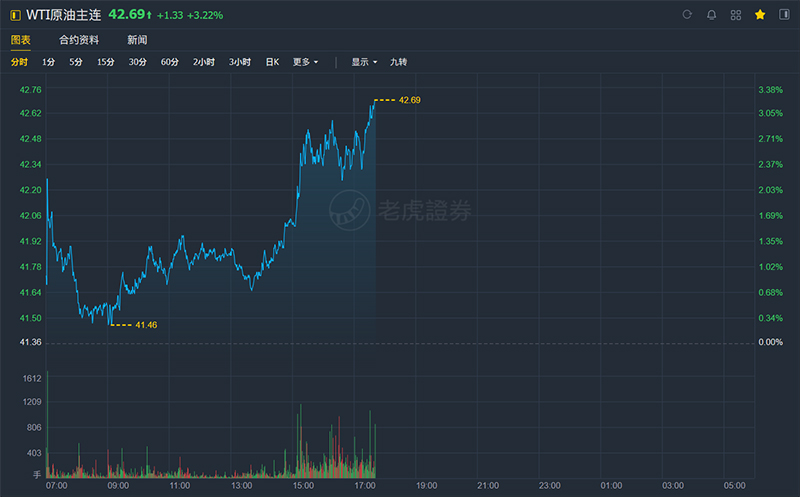Click the 41.46 low price marker
The width and height of the screenshot is (800, 497).
click(x=146, y=325)
